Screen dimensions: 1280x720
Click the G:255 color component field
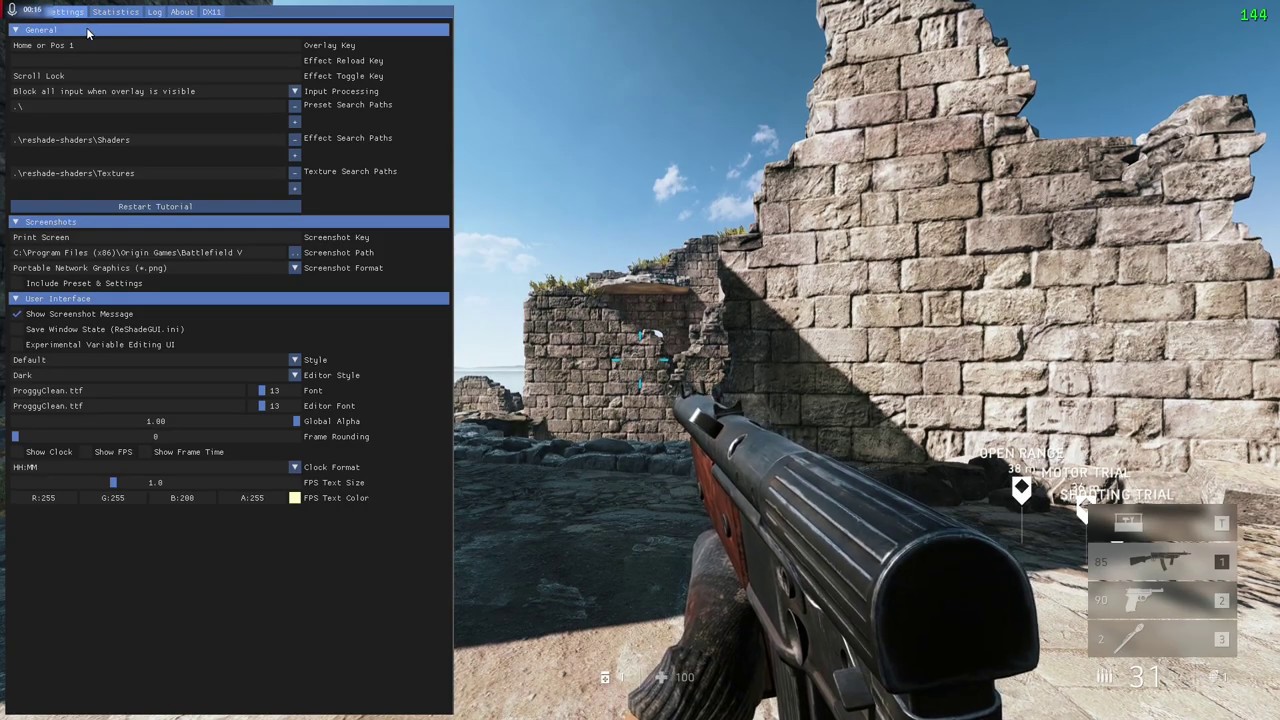tap(113, 498)
